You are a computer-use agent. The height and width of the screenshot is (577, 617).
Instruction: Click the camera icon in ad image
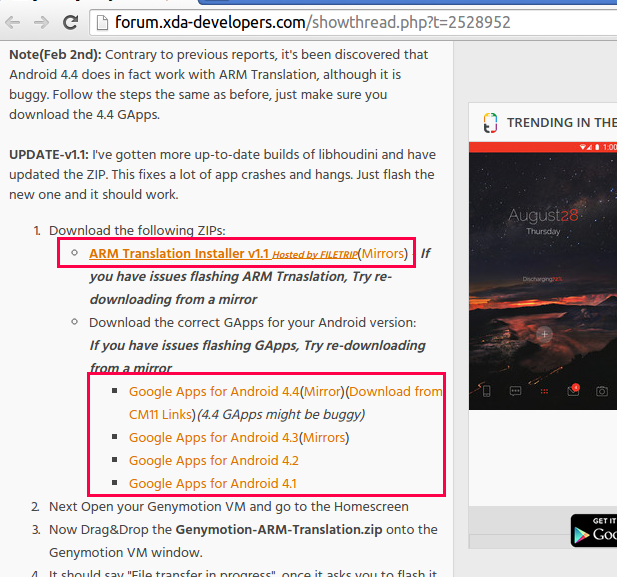[602, 391]
